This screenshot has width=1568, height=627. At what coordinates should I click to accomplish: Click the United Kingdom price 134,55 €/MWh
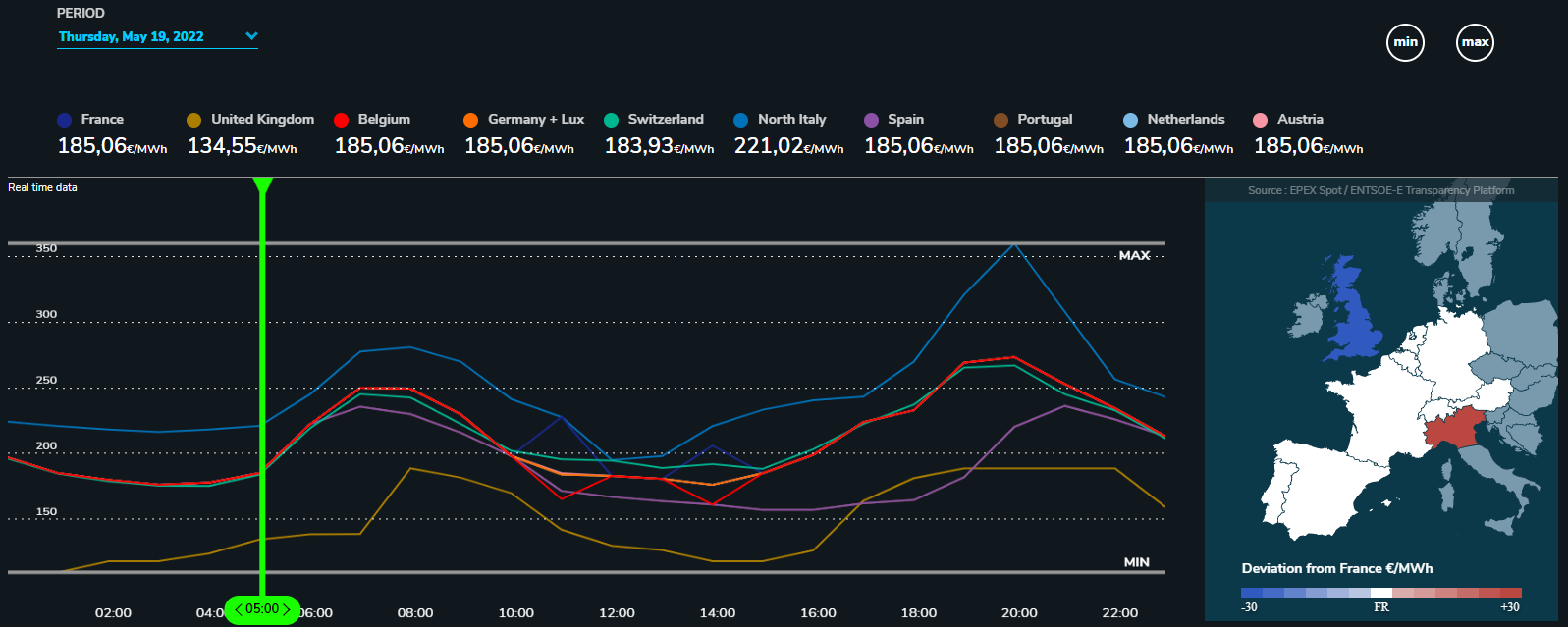pyautogui.click(x=243, y=146)
